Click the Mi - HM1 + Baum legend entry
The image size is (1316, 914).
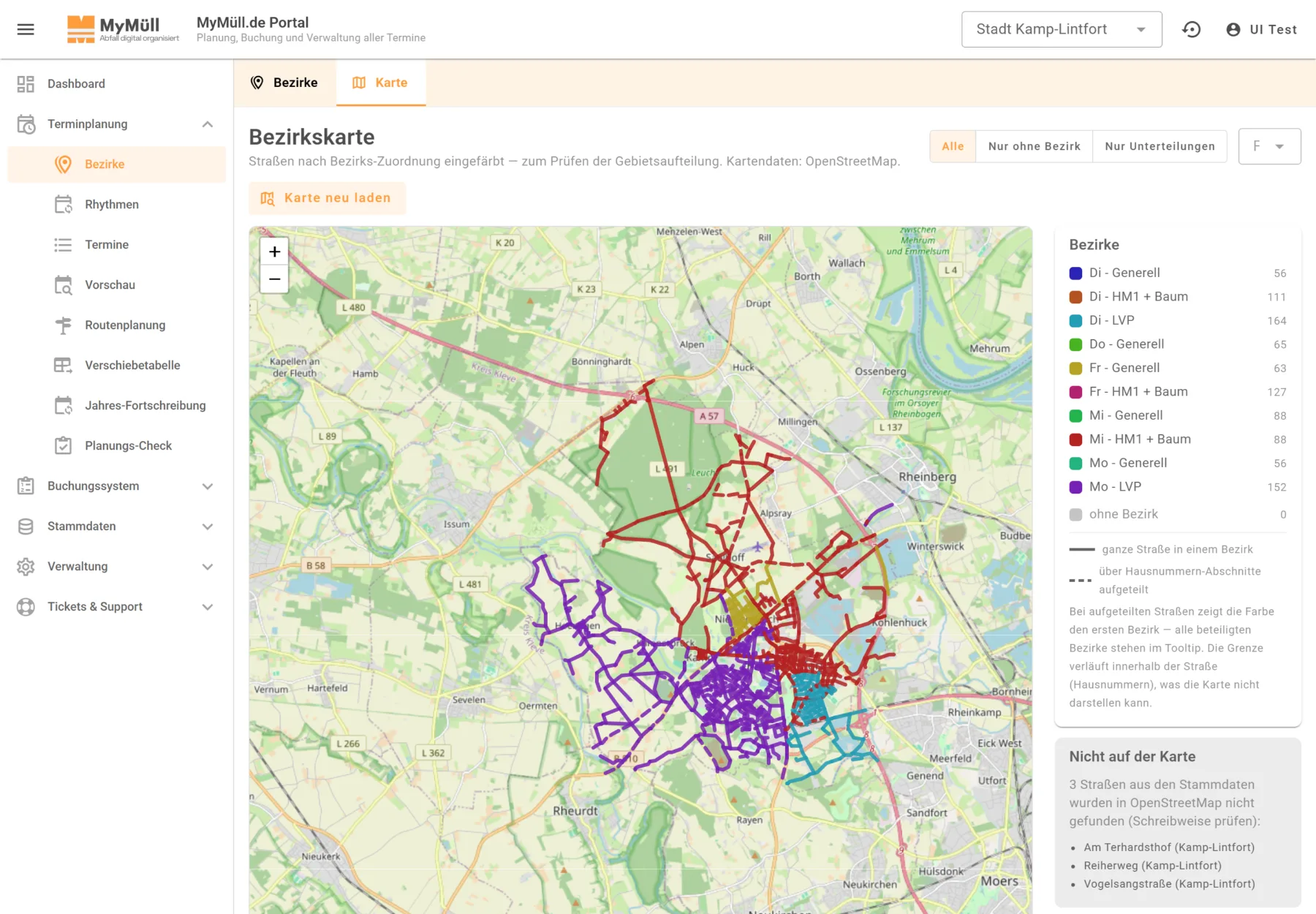tap(1178, 439)
